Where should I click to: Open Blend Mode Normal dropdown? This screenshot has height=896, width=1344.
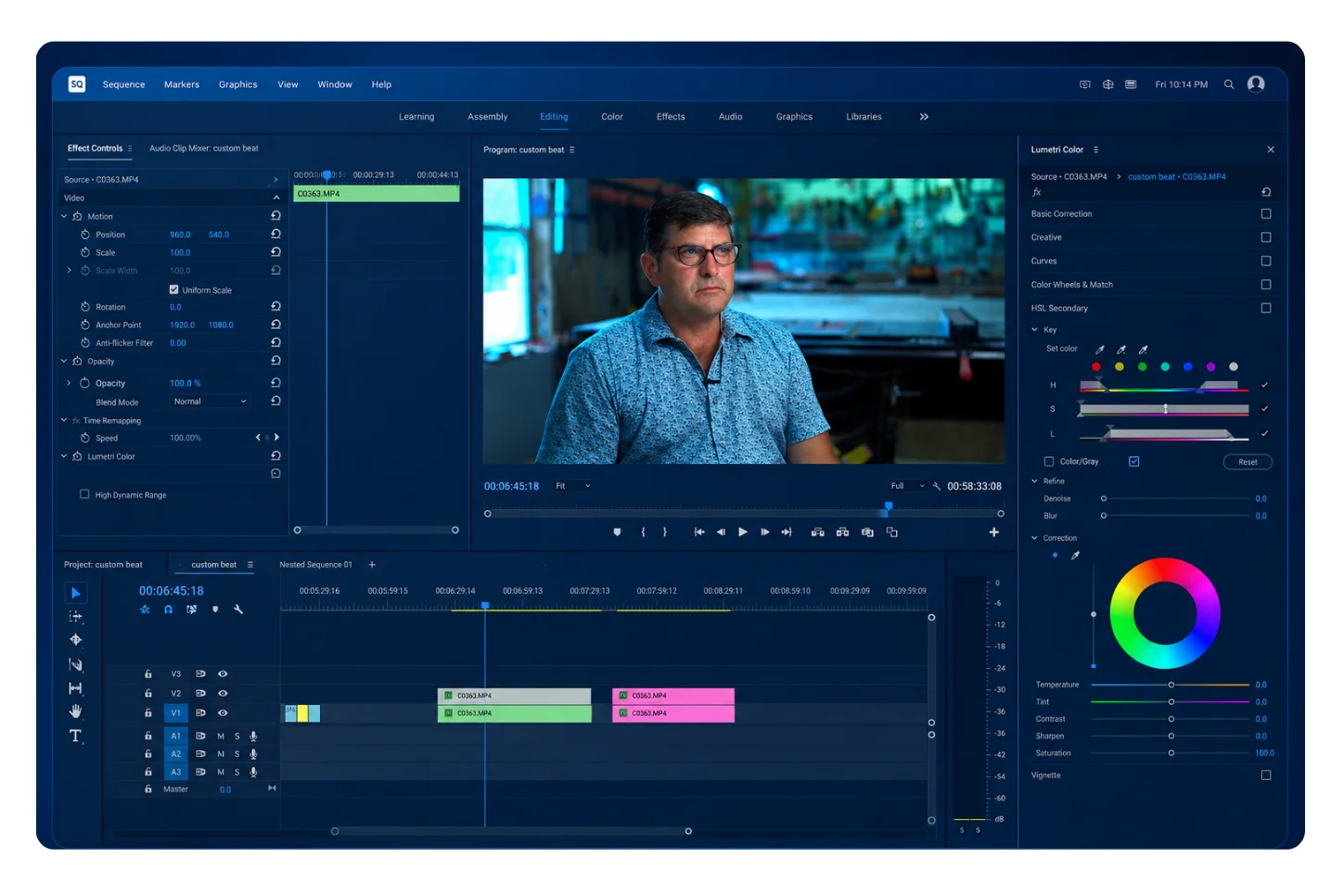(211, 402)
